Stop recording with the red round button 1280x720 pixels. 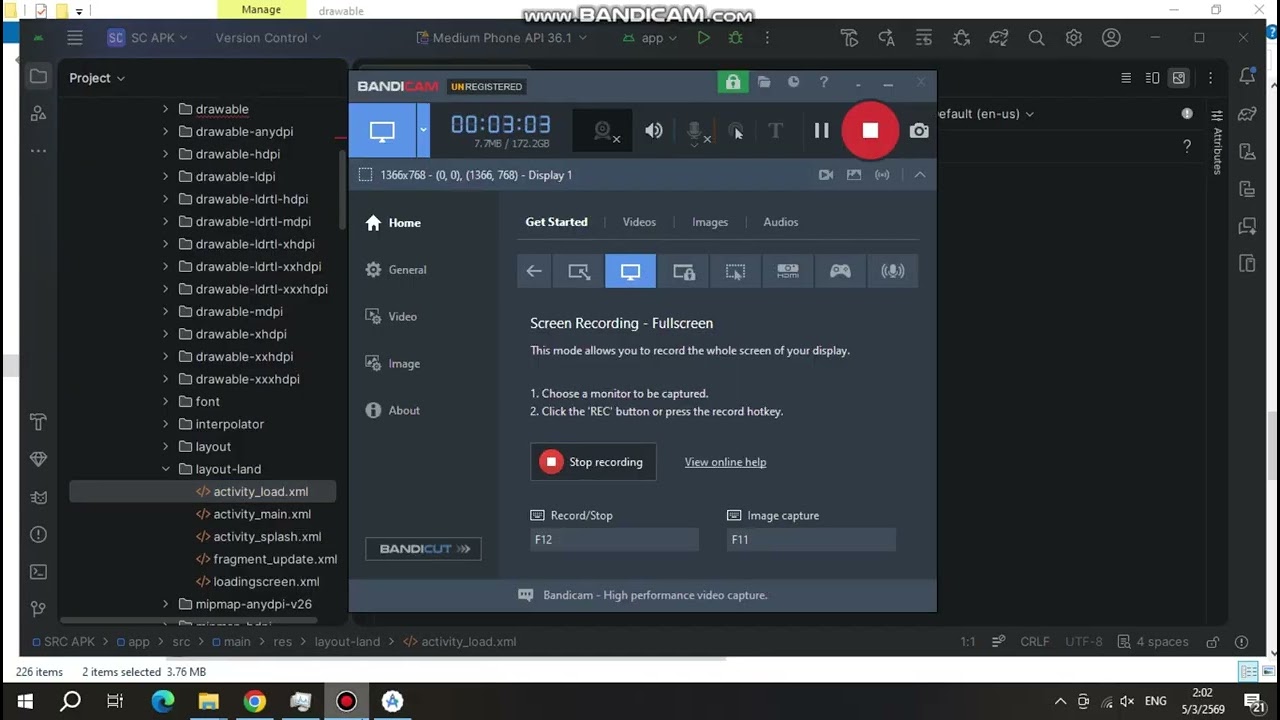click(870, 130)
